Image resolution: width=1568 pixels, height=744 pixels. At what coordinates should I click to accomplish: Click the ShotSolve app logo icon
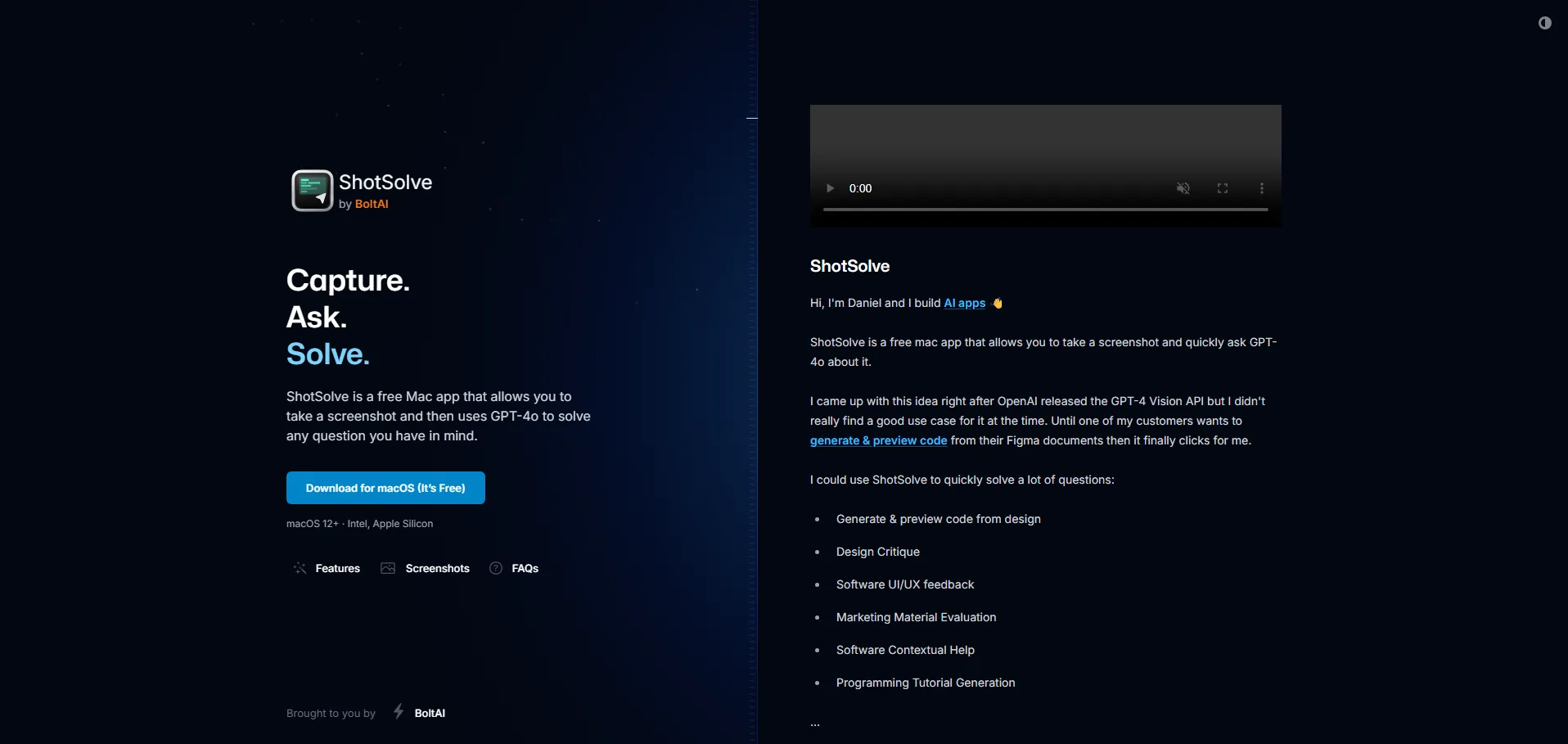point(312,191)
